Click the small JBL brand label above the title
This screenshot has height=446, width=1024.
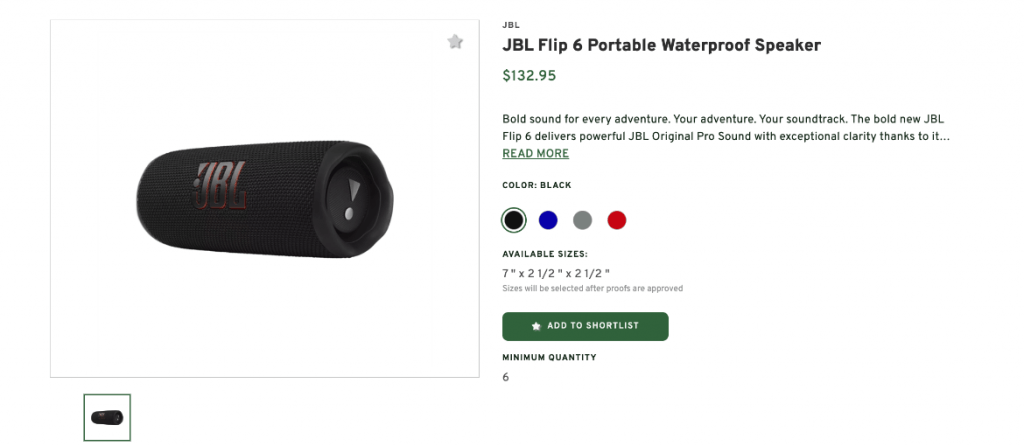click(x=511, y=25)
